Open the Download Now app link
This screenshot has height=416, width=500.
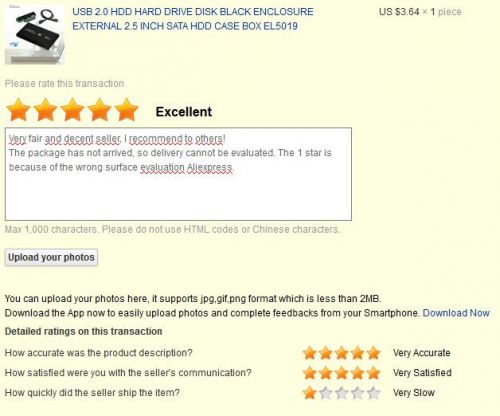click(x=456, y=313)
